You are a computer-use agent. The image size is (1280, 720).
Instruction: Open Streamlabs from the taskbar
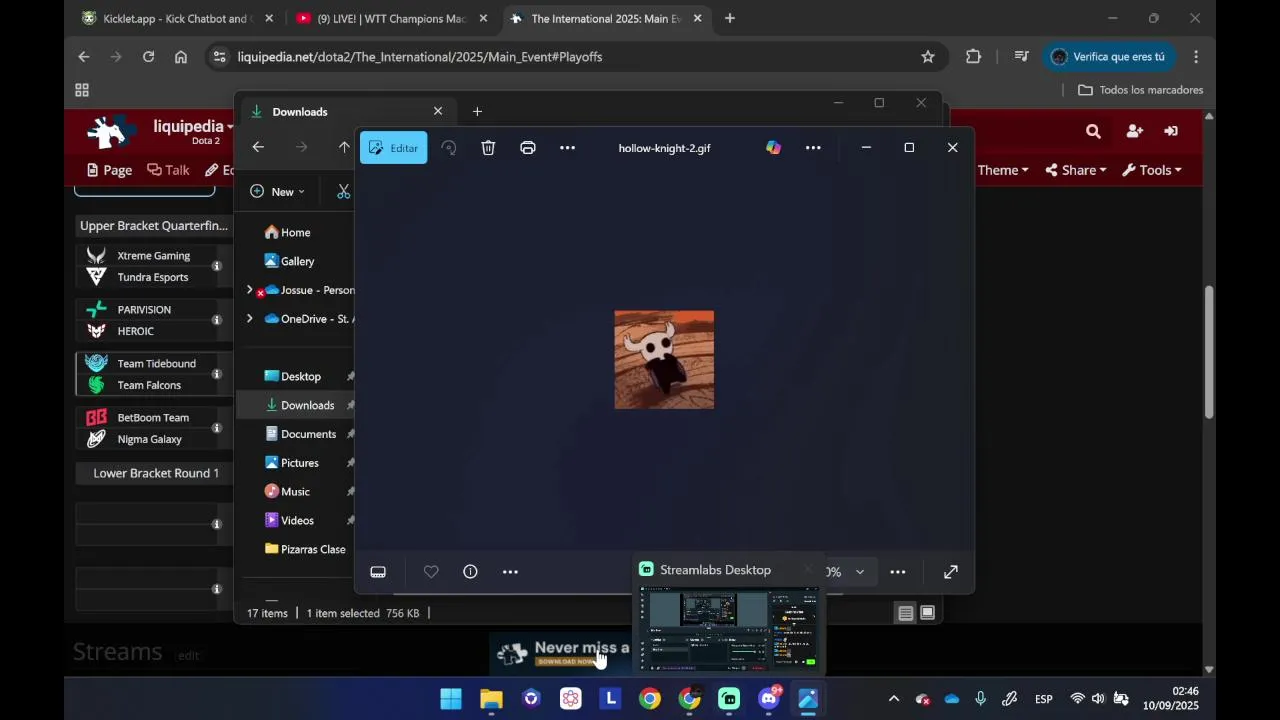click(729, 699)
